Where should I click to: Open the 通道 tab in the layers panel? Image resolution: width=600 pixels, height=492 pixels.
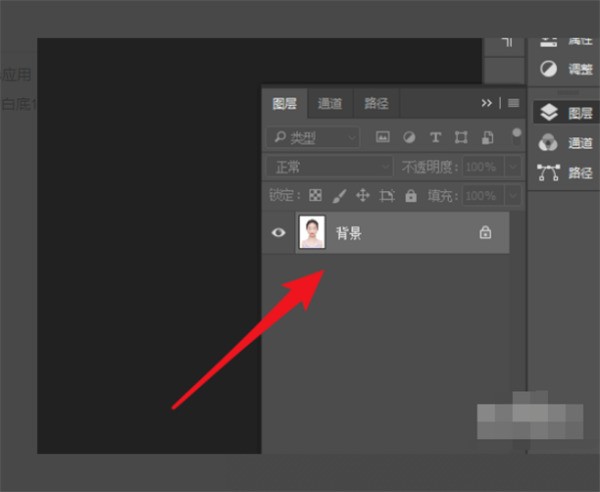point(330,103)
